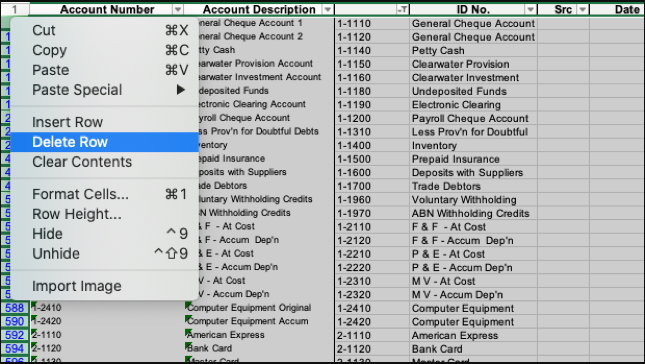Select Insert Row in the context menu

point(104,122)
